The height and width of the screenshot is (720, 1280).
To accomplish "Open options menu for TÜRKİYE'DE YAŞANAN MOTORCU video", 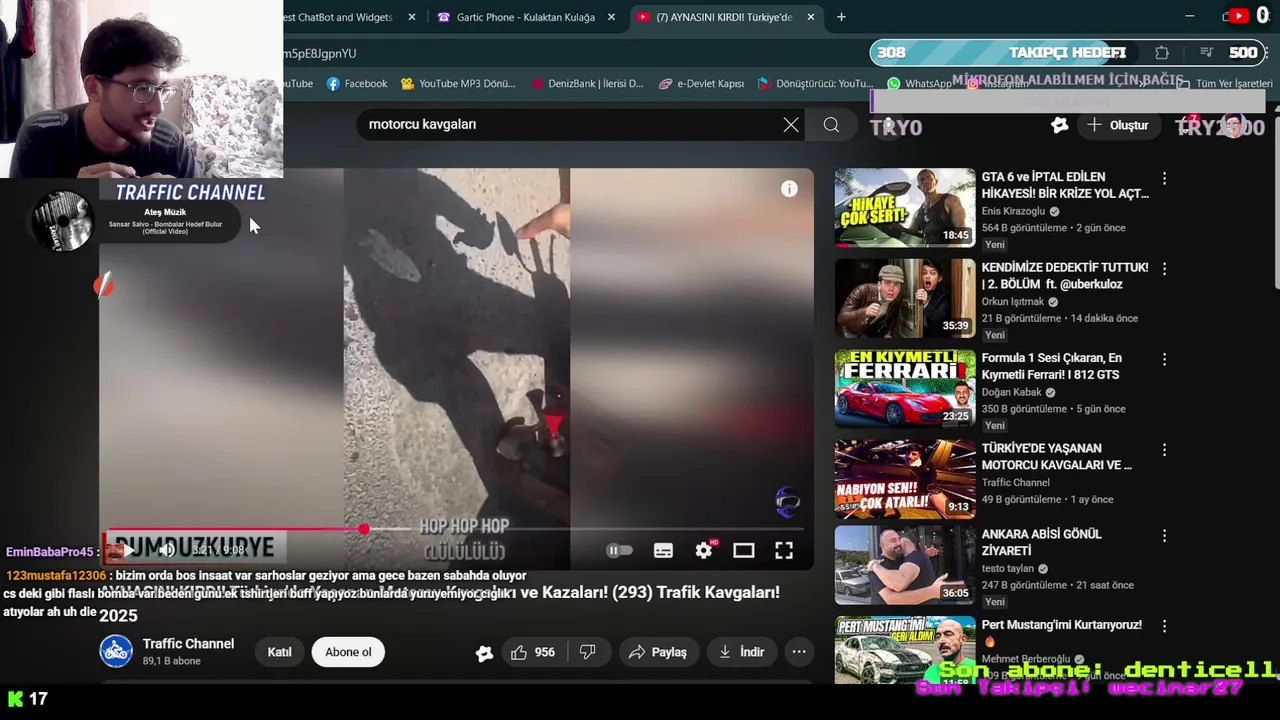I will pyautogui.click(x=1164, y=450).
